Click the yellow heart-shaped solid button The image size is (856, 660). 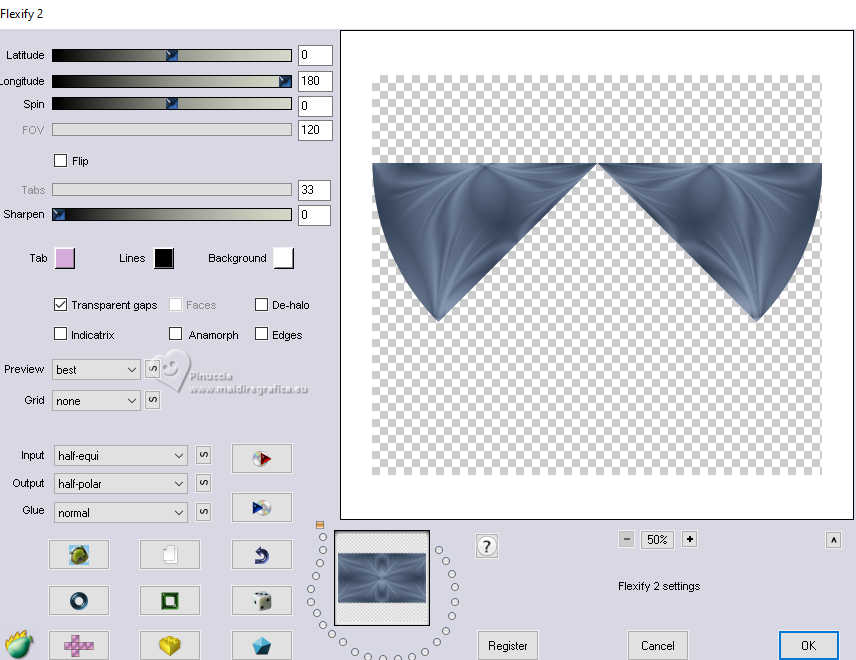(170, 645)
